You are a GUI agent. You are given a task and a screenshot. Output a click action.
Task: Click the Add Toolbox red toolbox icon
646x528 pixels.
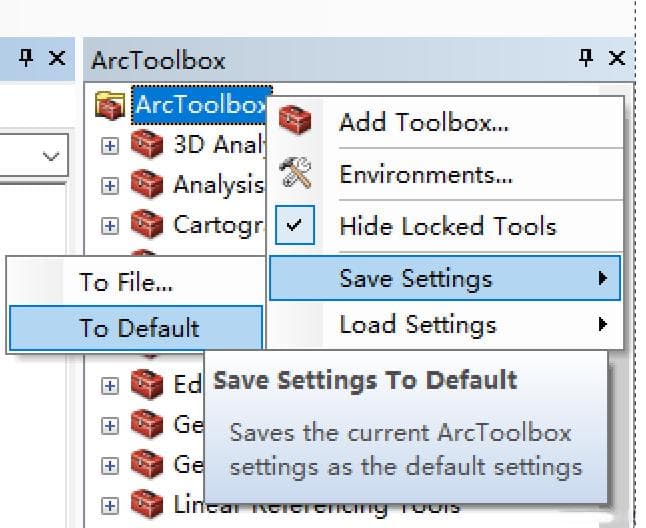pos(295,120)
